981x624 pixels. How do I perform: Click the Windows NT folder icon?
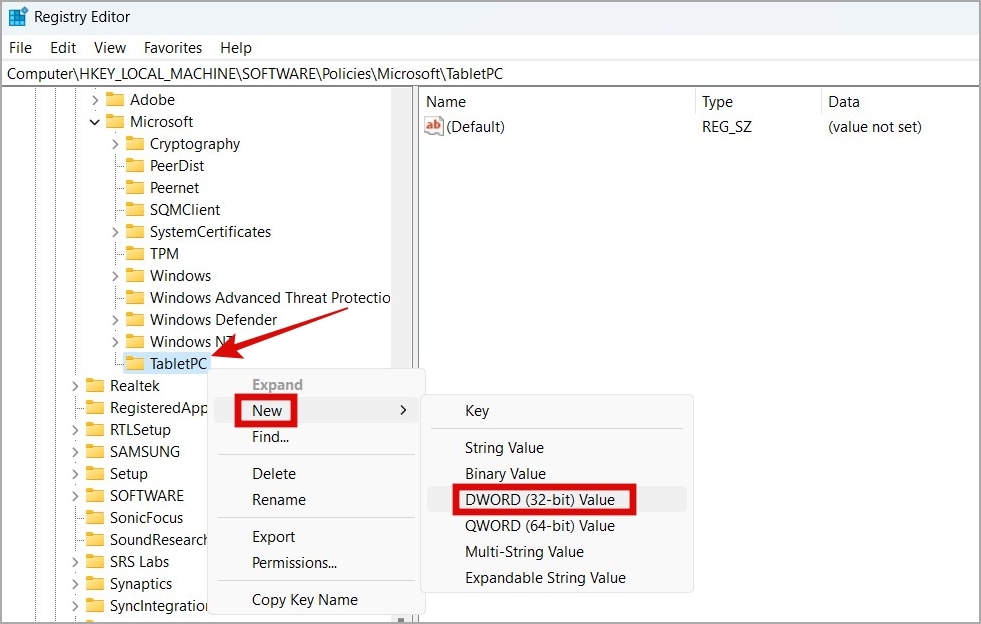[x=135, y=342]
